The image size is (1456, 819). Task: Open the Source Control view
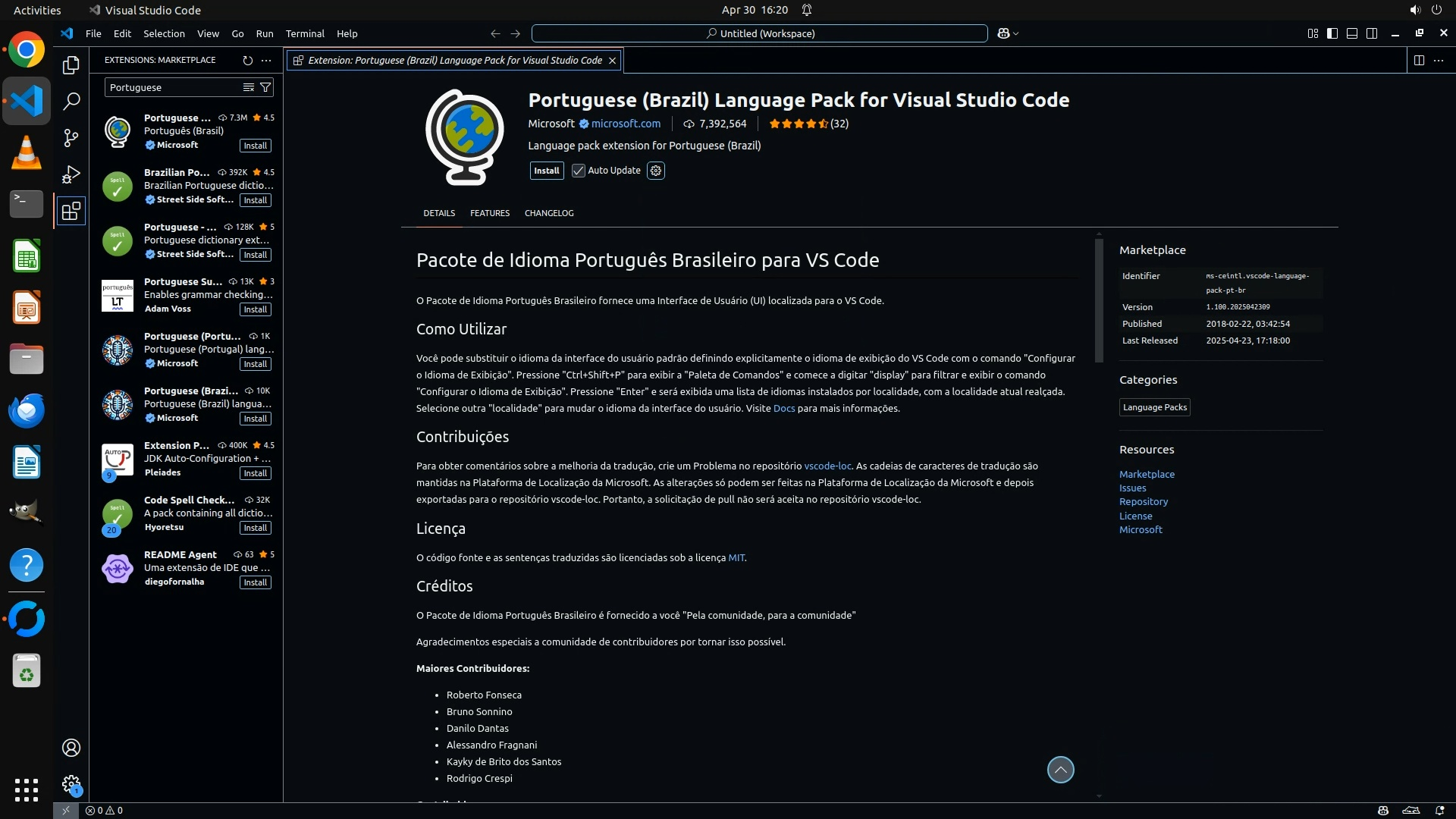click(71, 137)
